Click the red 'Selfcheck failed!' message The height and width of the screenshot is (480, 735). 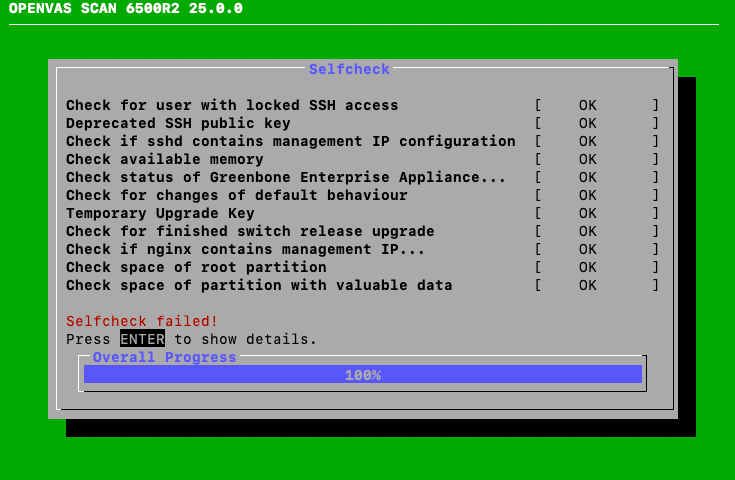[142, 321]
